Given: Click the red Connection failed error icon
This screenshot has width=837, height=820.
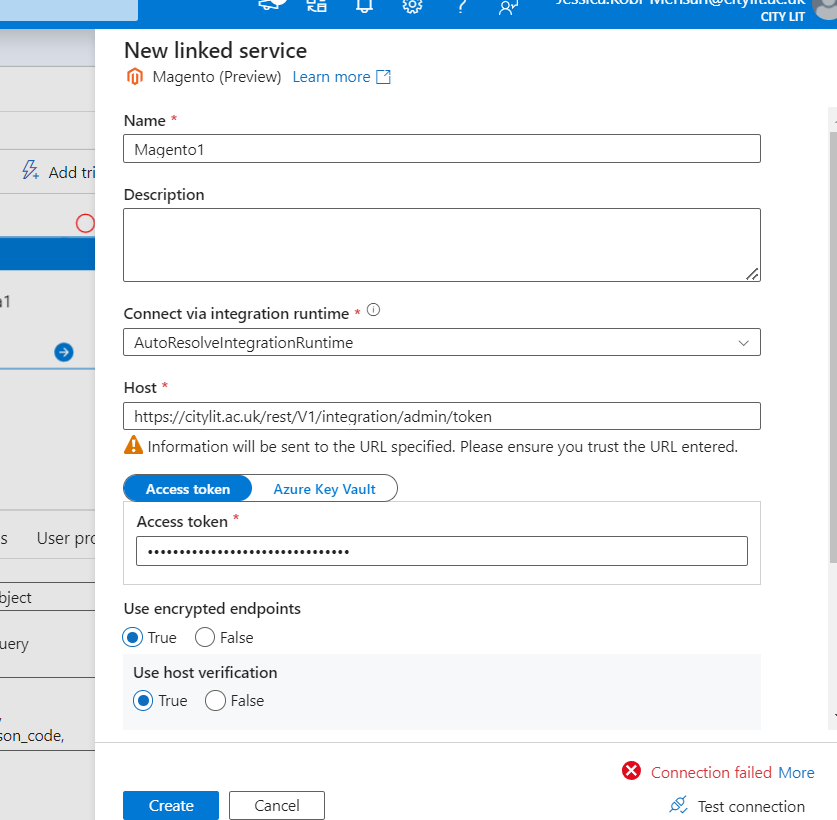Looking at the screenshot, I should 631,772.
